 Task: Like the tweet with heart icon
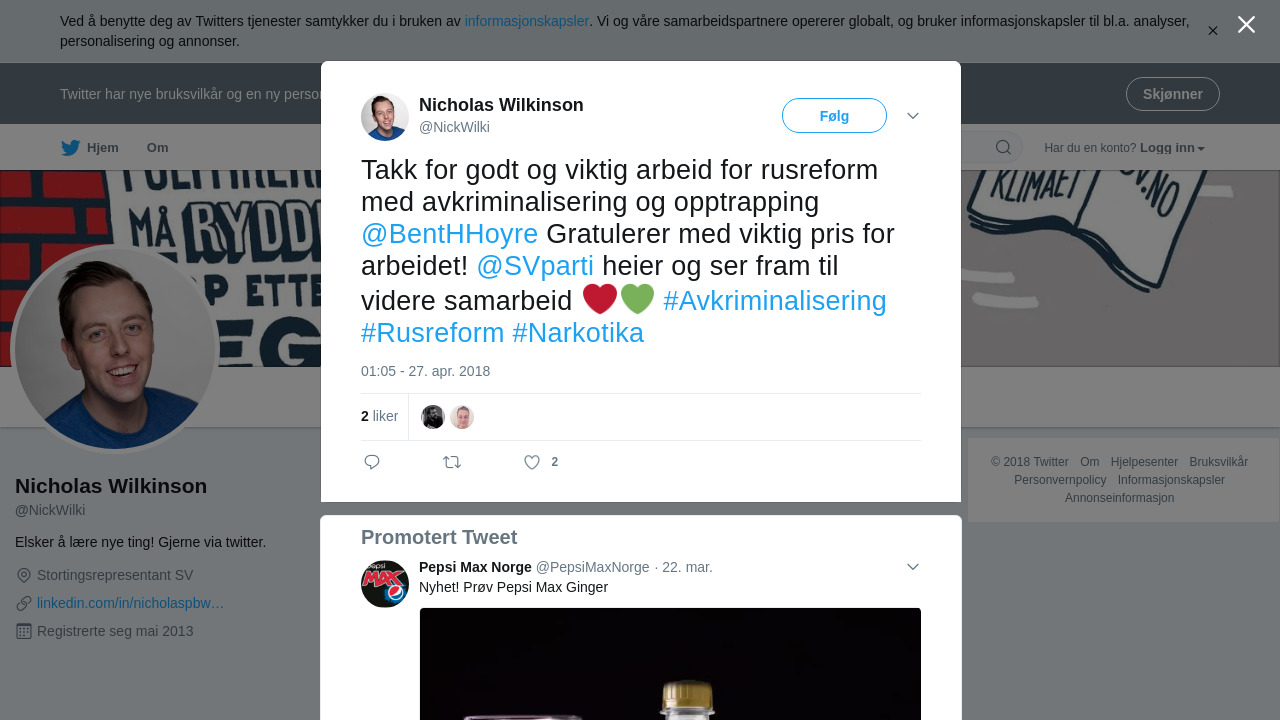click(x=532, y=462)
